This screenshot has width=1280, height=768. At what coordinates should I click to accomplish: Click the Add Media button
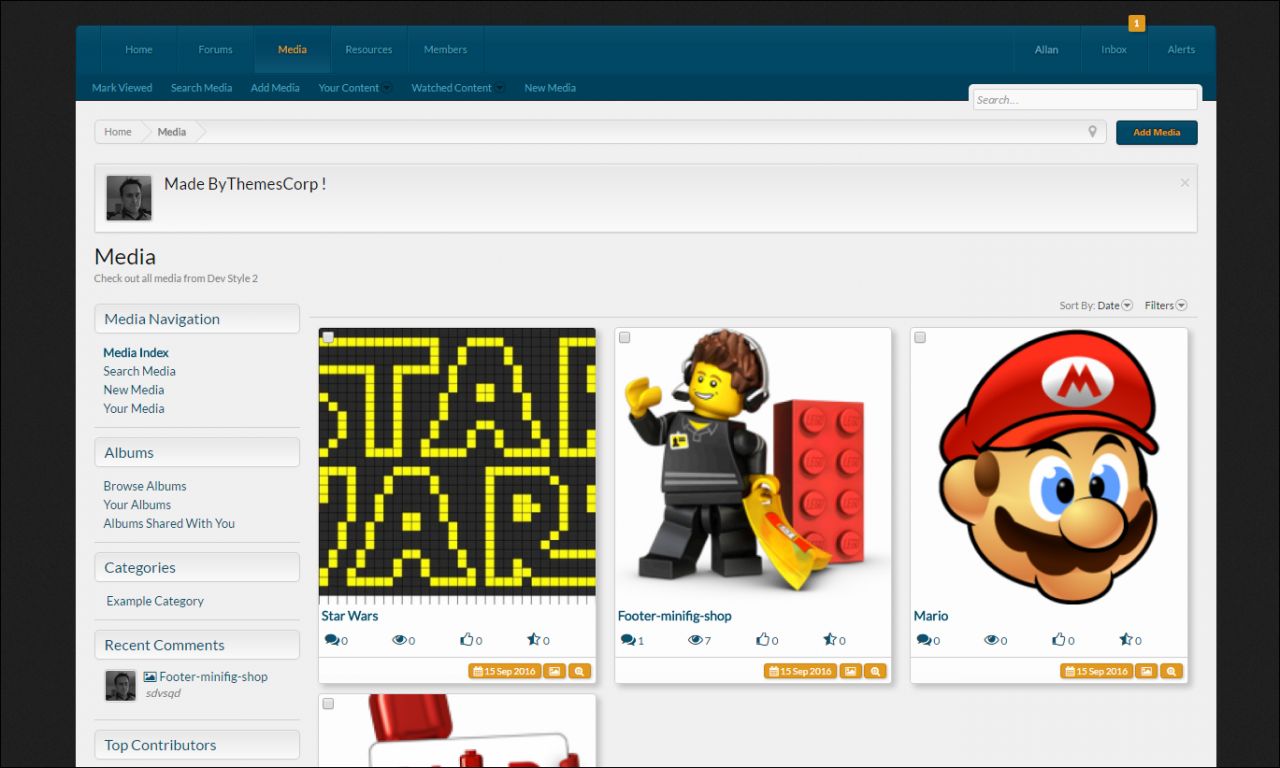[x=1157, y=132]
